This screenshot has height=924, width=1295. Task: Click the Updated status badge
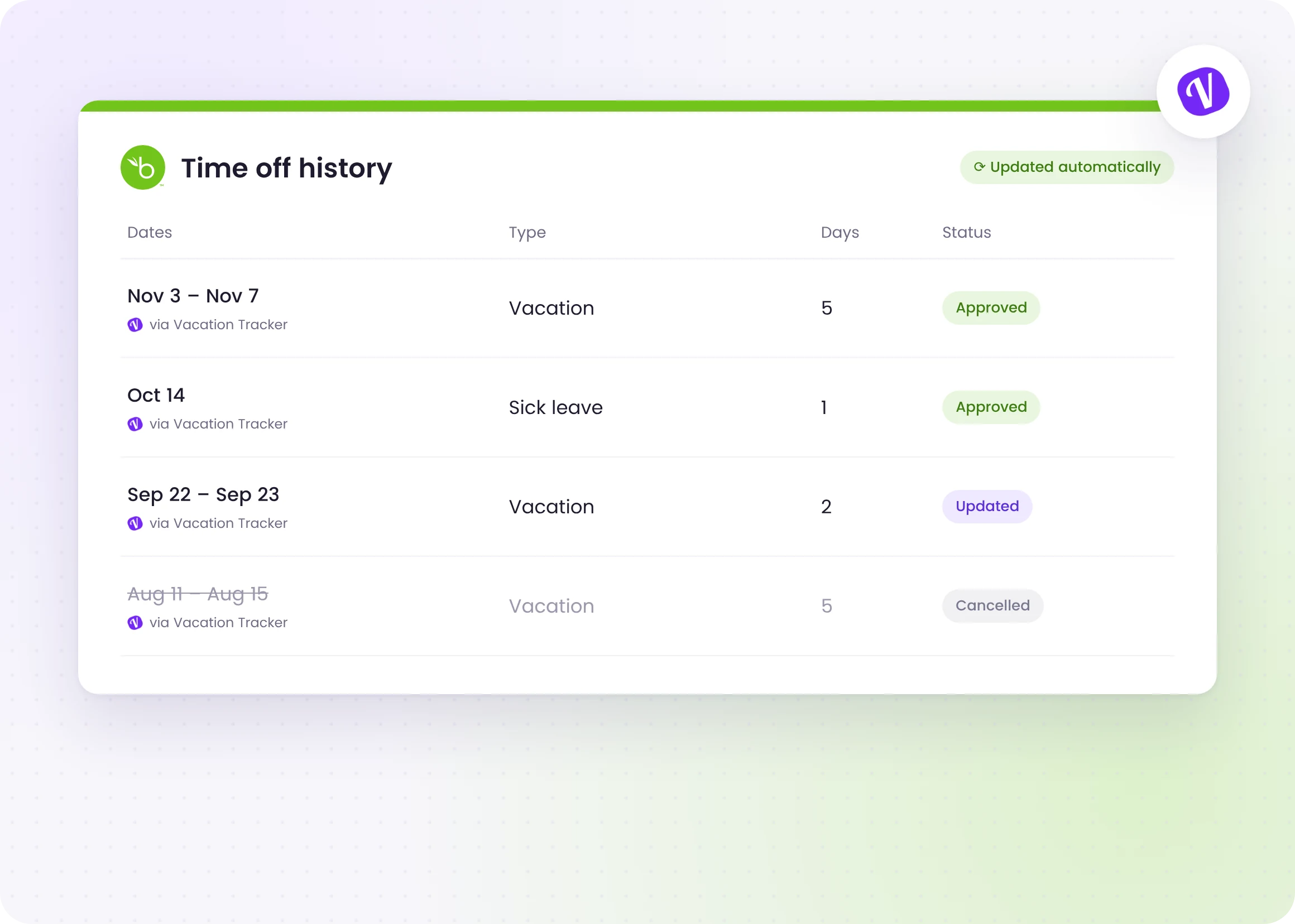point(987,507)
